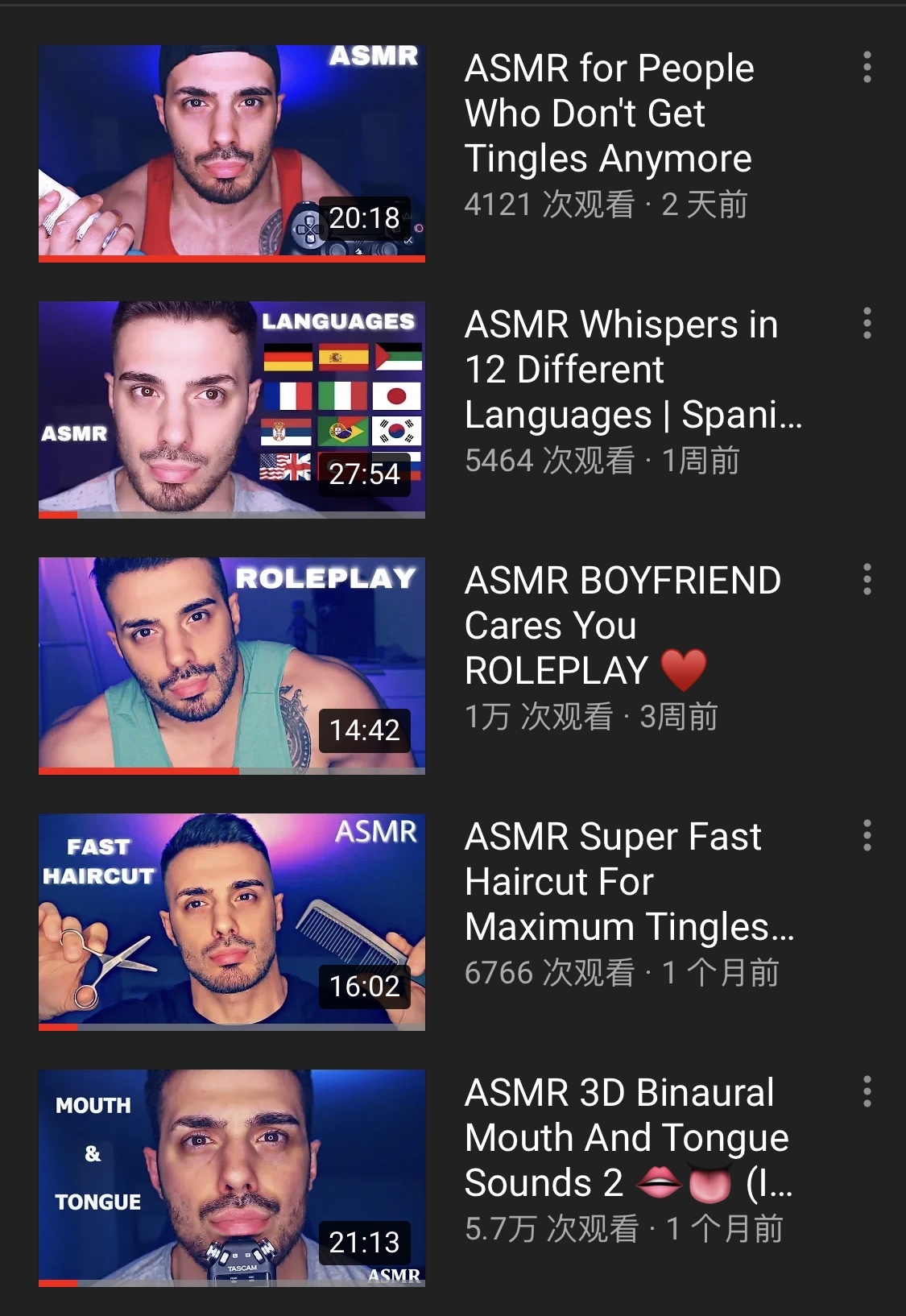This screenshot has height=1316, width=906.
Task: Open more options for Mouth And Tongue Sounds video
Action: click(x=867, y=1091)
